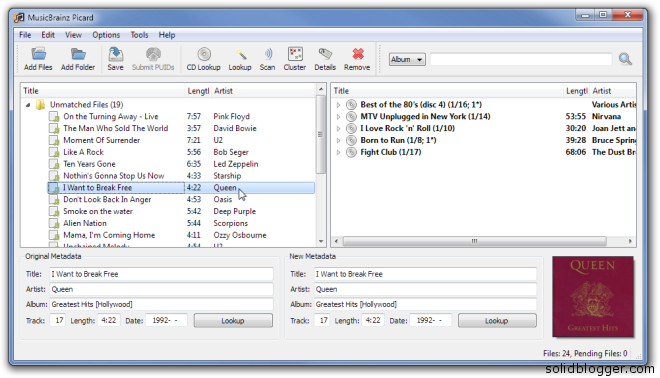Click the MusicBrainz Picard title bar icon

point(19,18)
